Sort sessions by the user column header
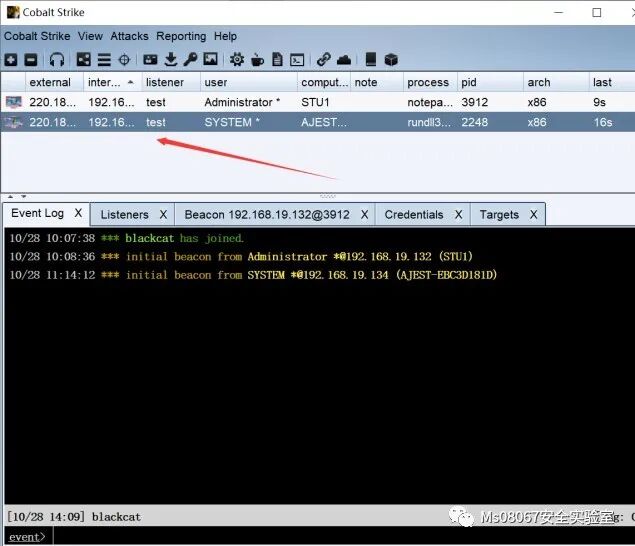This screenshot has height=546, width=635. pos(249,82)
